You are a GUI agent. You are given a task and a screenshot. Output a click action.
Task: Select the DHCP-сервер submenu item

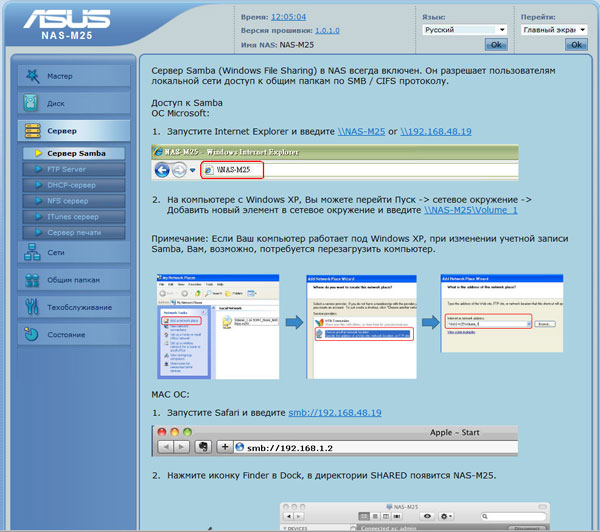74,185
